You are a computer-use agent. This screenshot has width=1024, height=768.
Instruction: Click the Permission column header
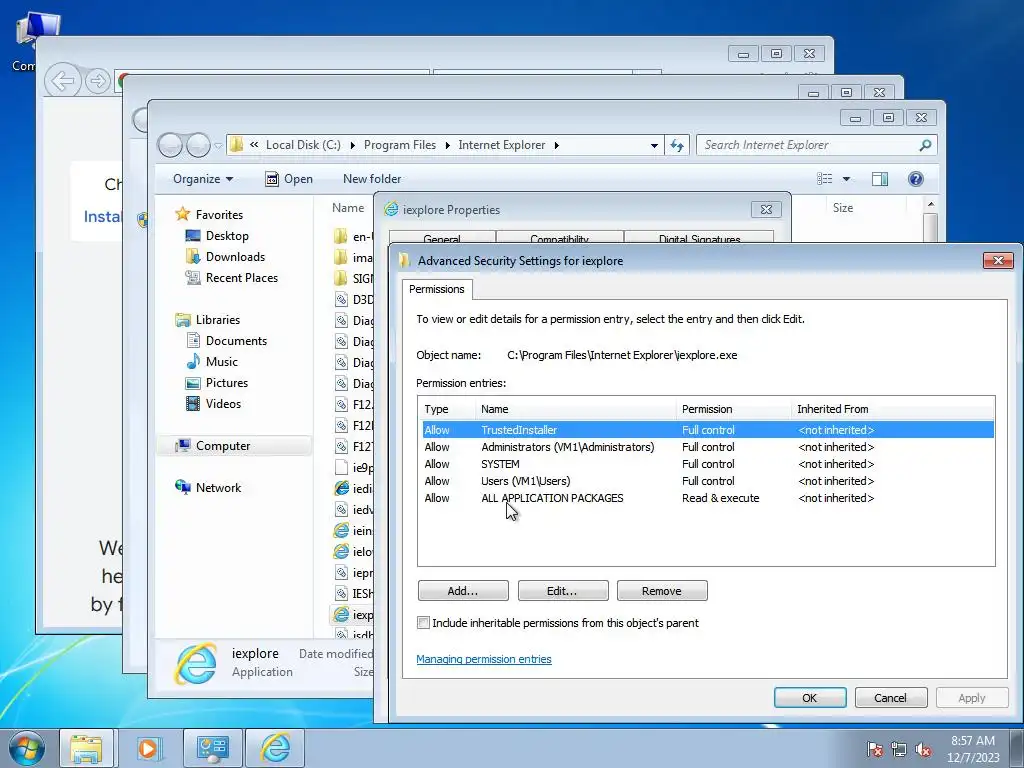click(733, 409)
